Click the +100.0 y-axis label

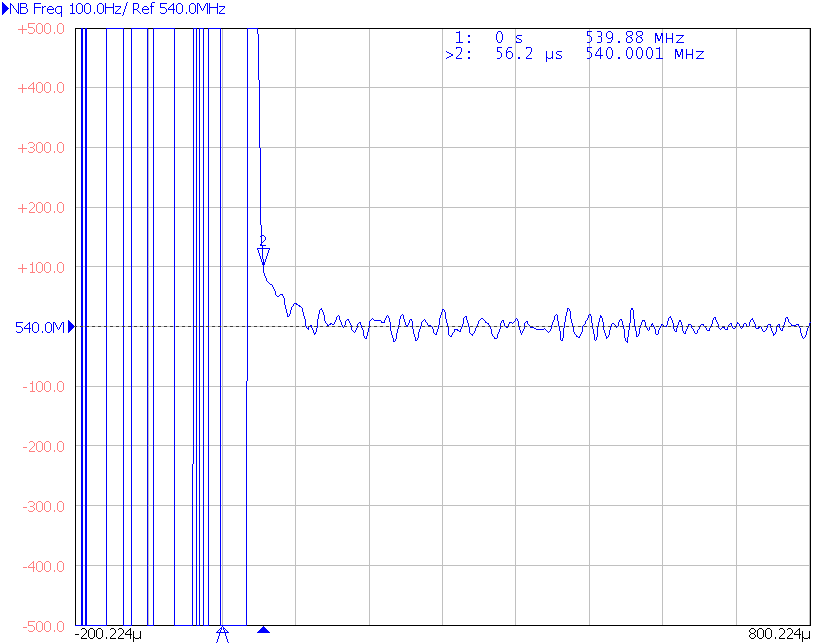click(41, 268)
